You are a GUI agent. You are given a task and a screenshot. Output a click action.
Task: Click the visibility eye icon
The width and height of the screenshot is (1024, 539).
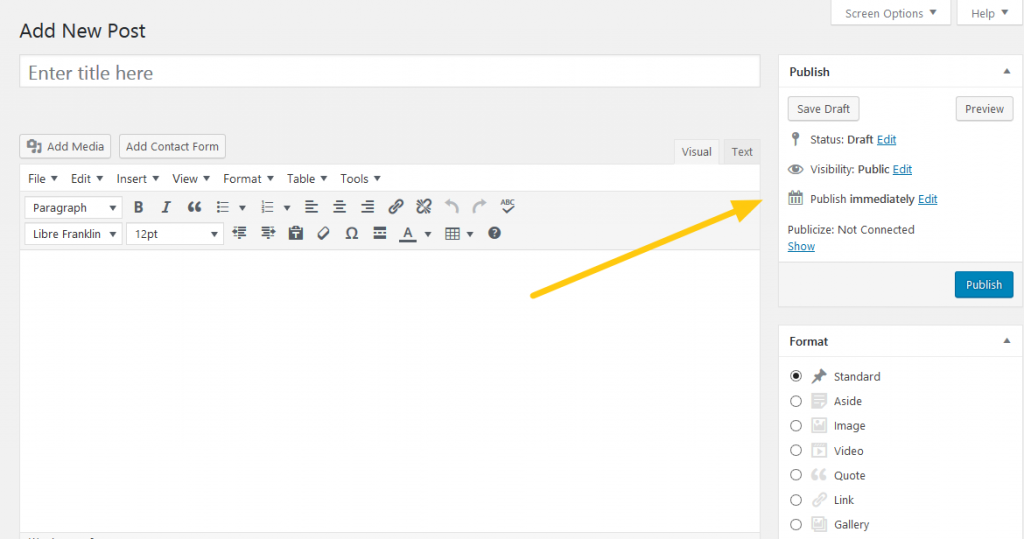click(795, 169)
